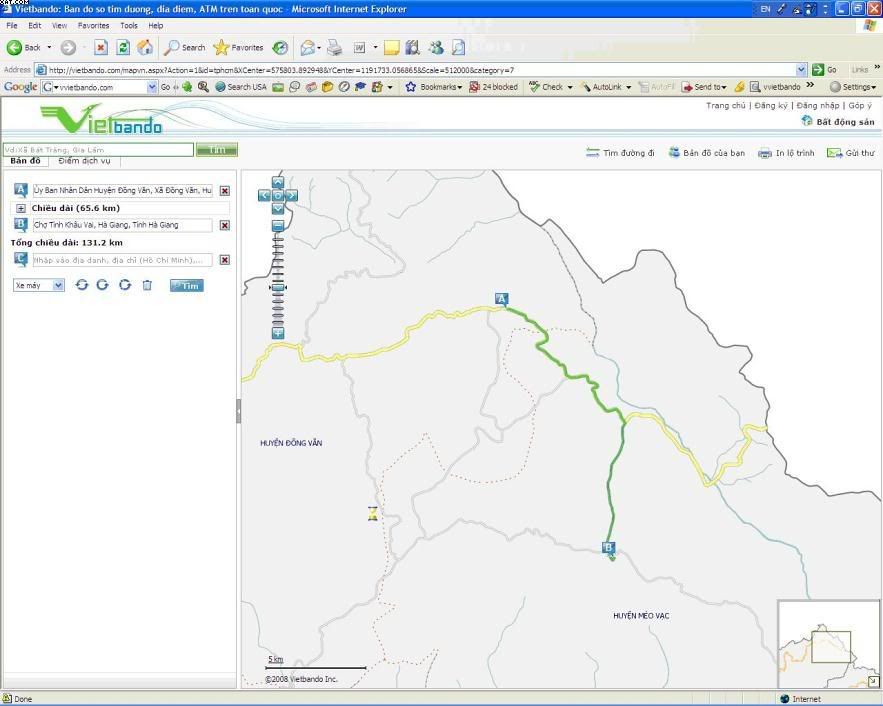
Task: Go to Home page via house icon
Action: (145, 48)
